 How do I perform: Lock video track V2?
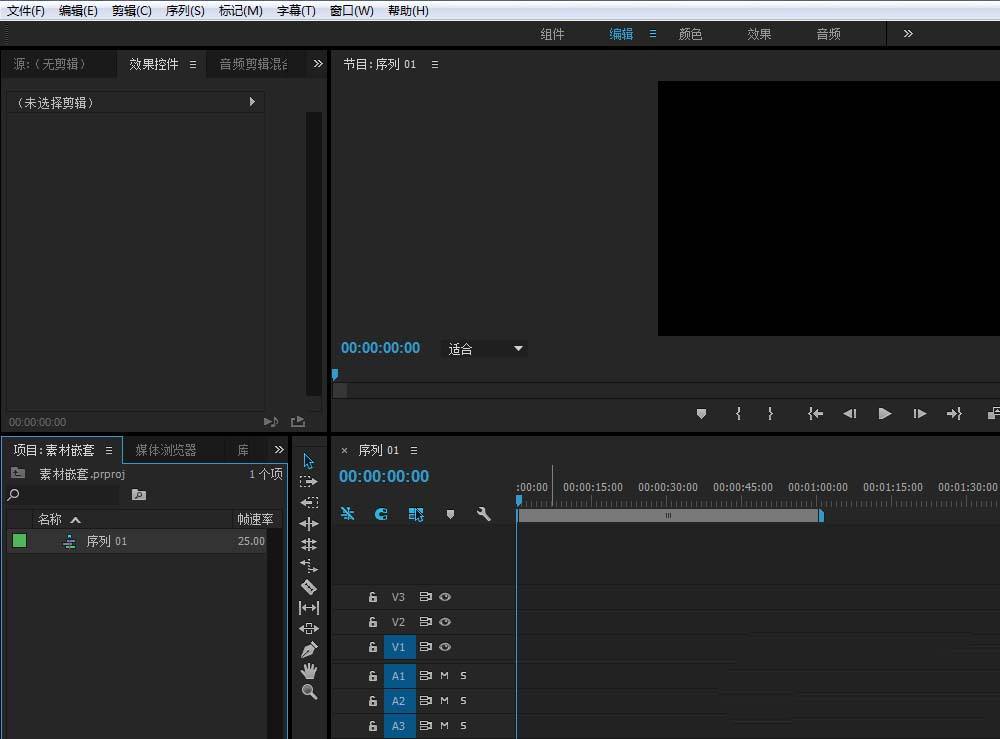(371, 622)
